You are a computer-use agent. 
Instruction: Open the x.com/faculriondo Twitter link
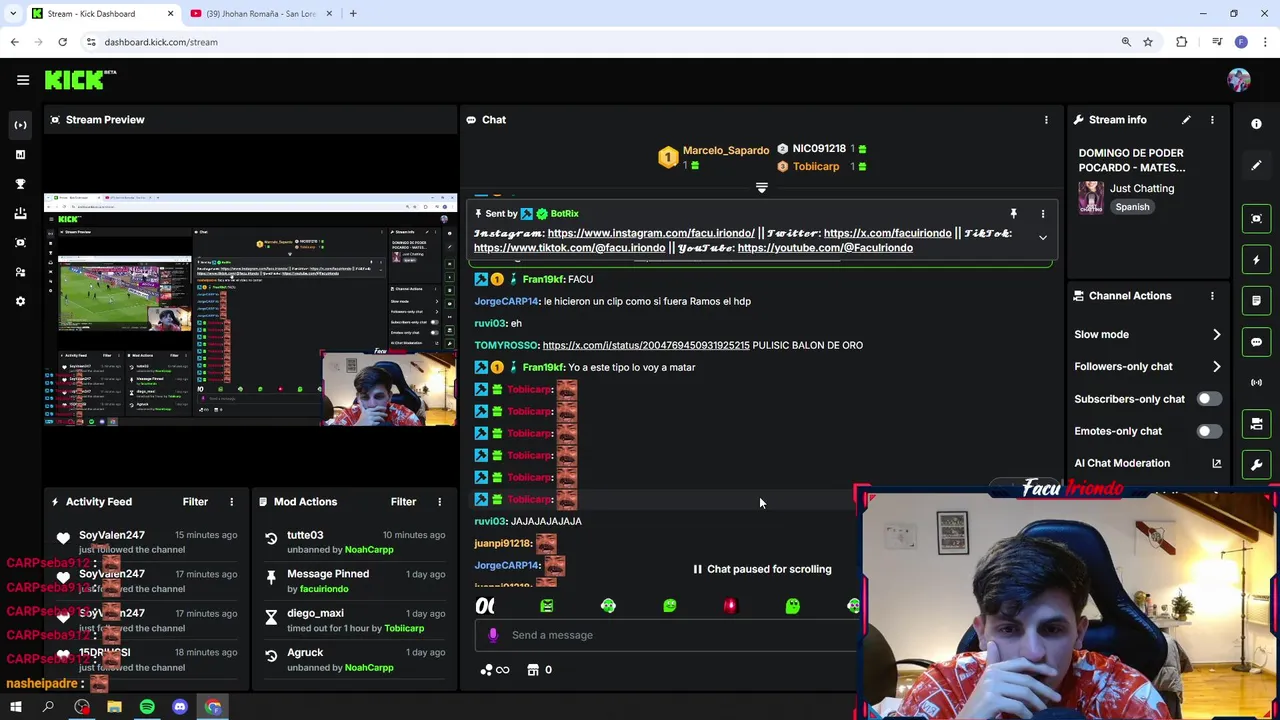click(887, 233)
